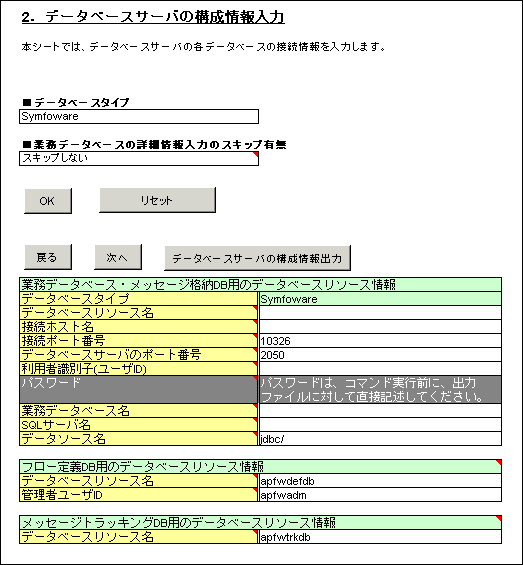Click the 利用者識別子(ユーザID) label cell
523x565 pixels.
tap(139, 369)
